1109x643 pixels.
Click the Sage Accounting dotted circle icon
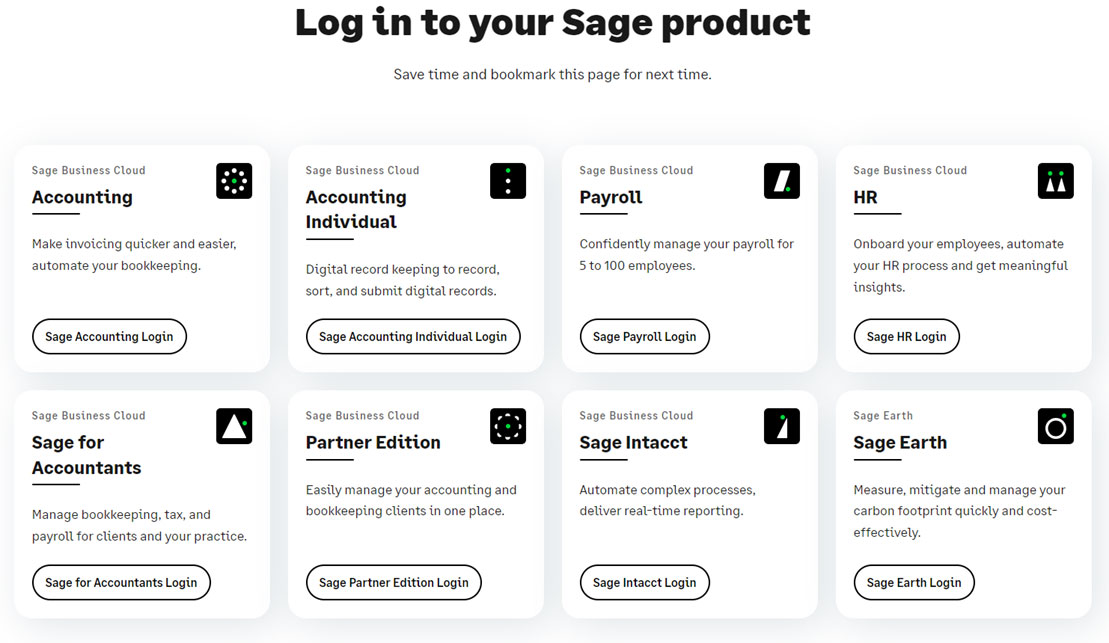[x=234, y=181]
